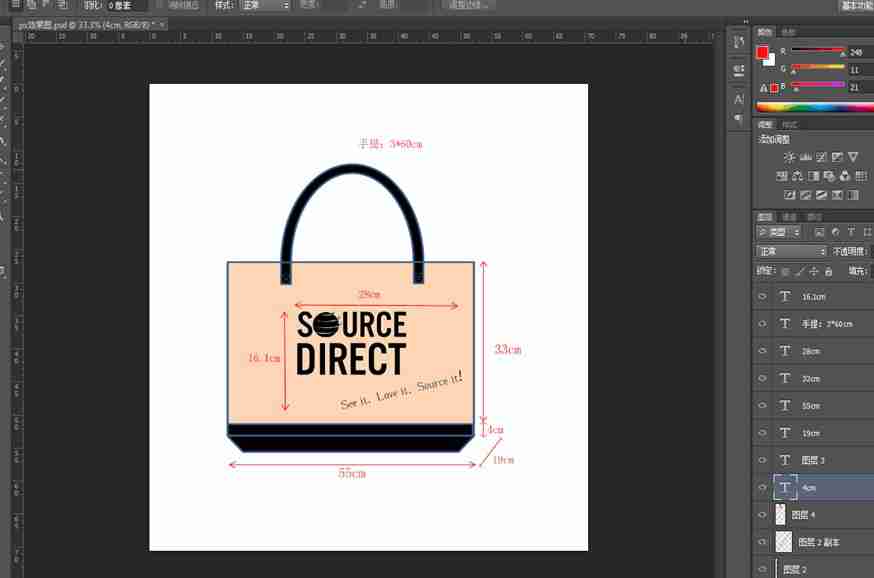
Task: Open the 类型 layer filter dropdown
Action: click(779, 232)
